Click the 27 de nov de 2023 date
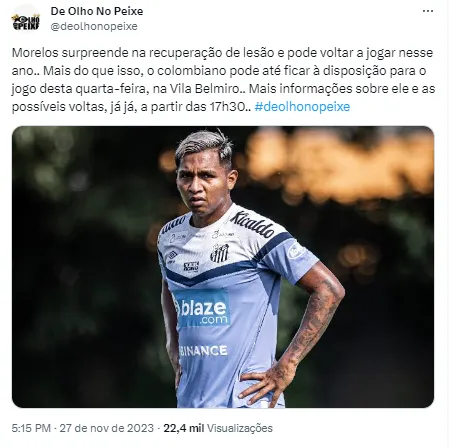449x447 pixels. pos(106,428)
